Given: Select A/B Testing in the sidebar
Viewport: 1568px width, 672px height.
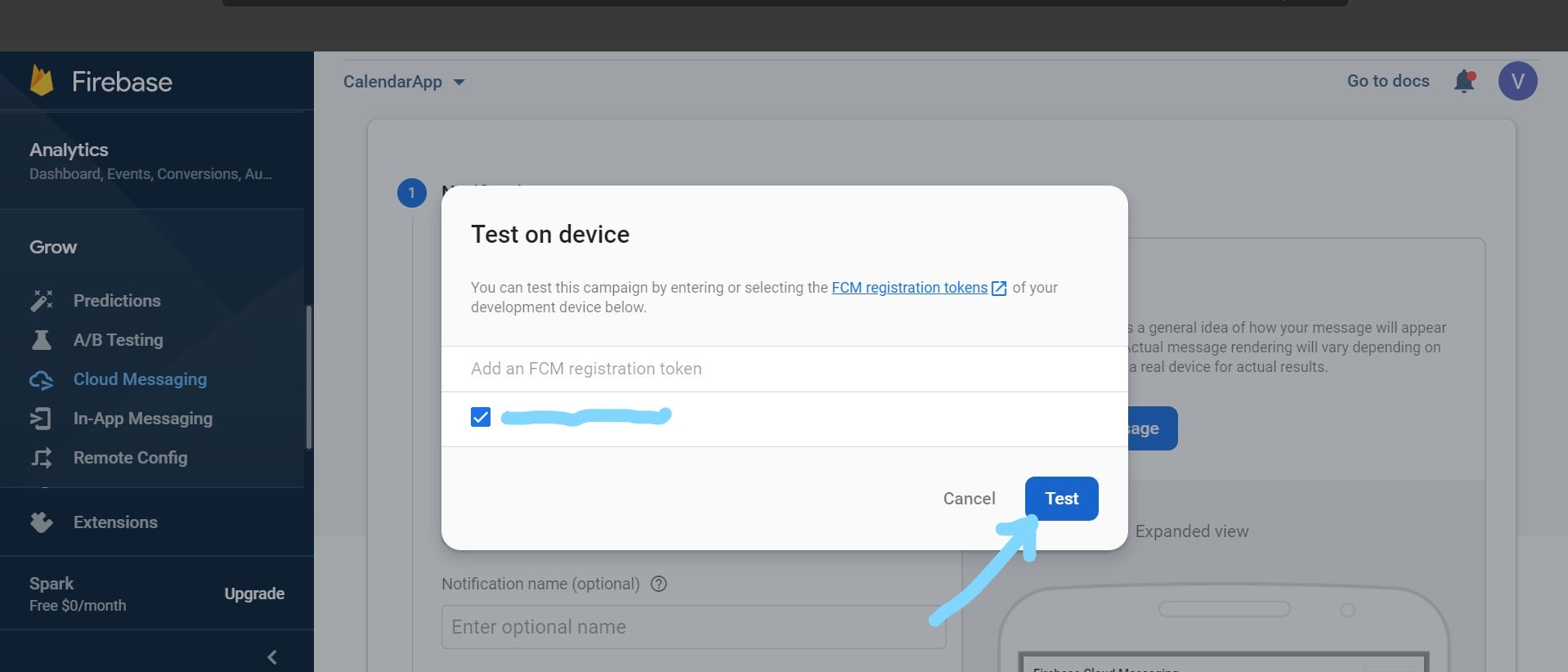Looking at the screenshot, I should 119,340.
